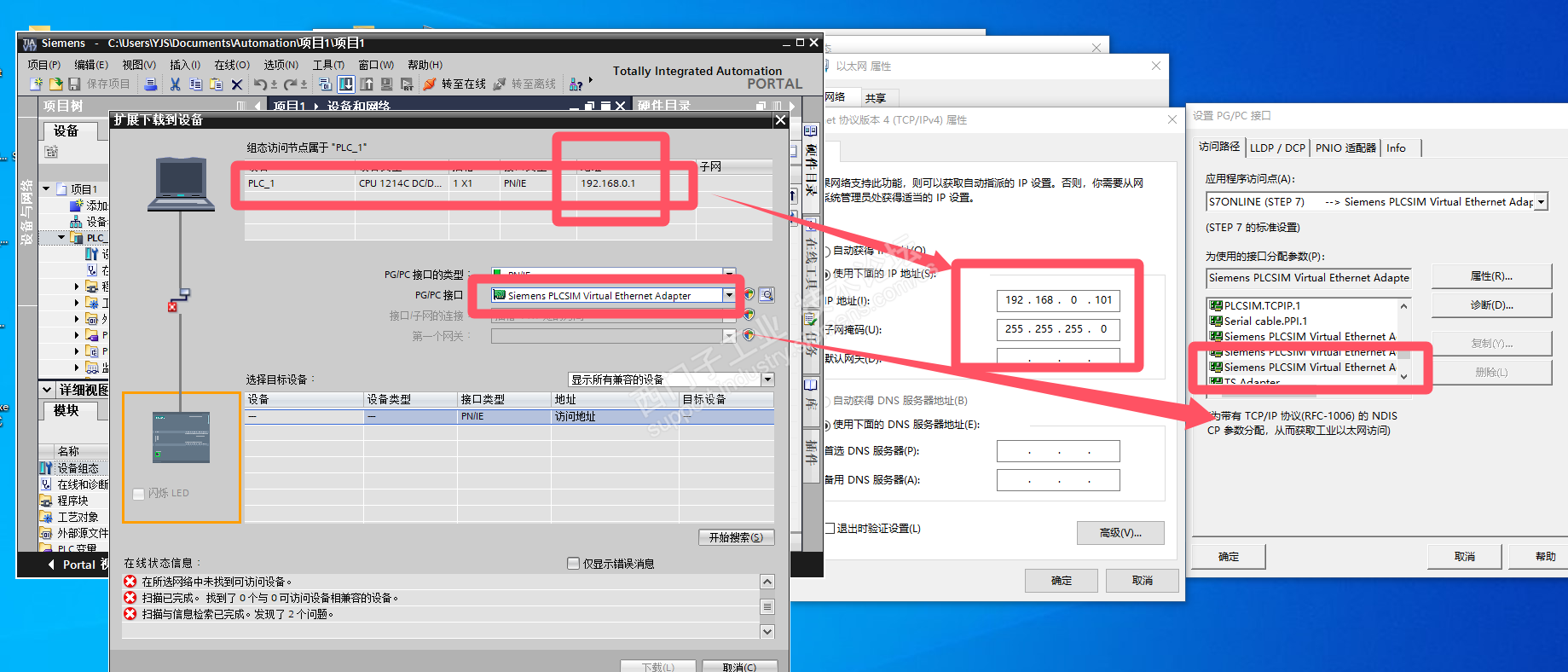Collapse the 详细视图 panel

pyautogui.click(x=48, y=390)
